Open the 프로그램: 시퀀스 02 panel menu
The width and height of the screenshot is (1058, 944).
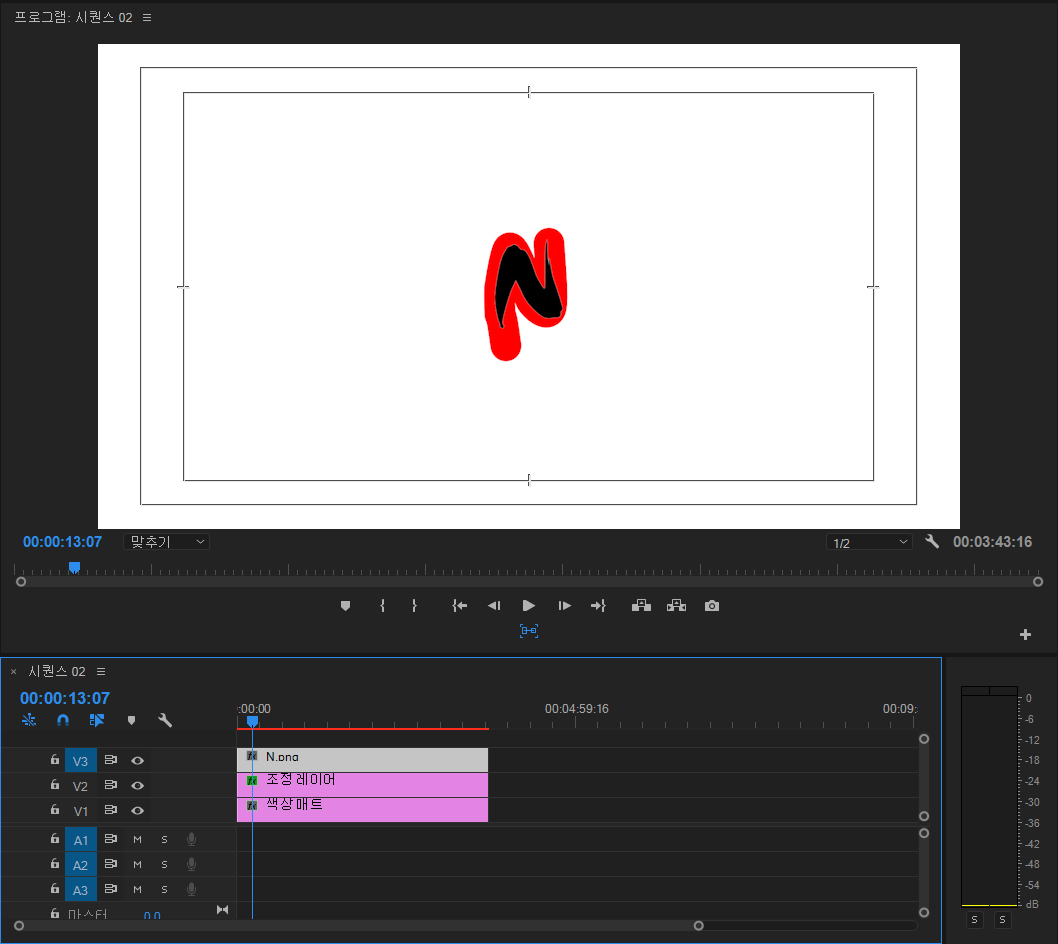pyautogui.click(x=147, y=18)
